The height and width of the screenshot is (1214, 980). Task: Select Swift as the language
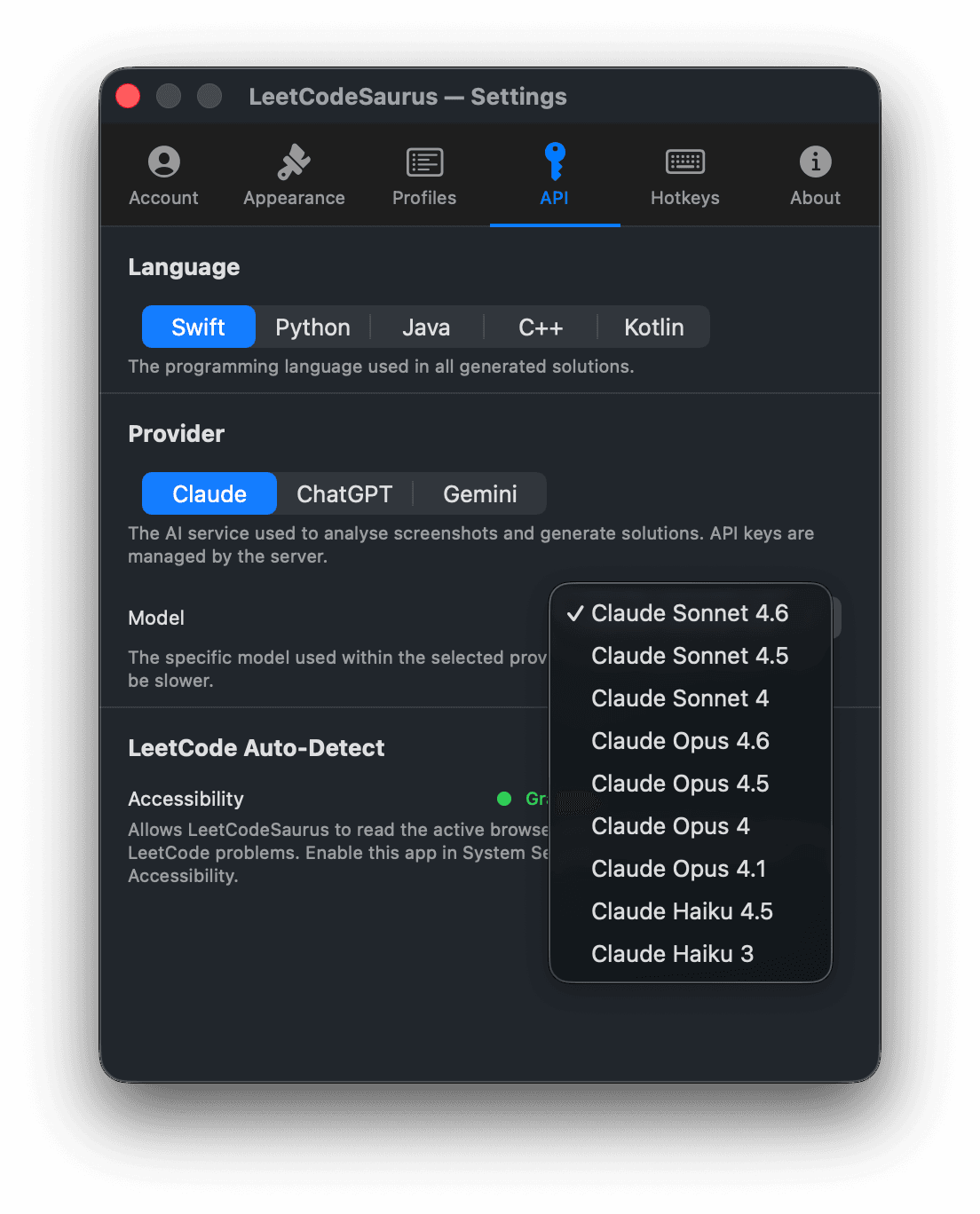199,327
